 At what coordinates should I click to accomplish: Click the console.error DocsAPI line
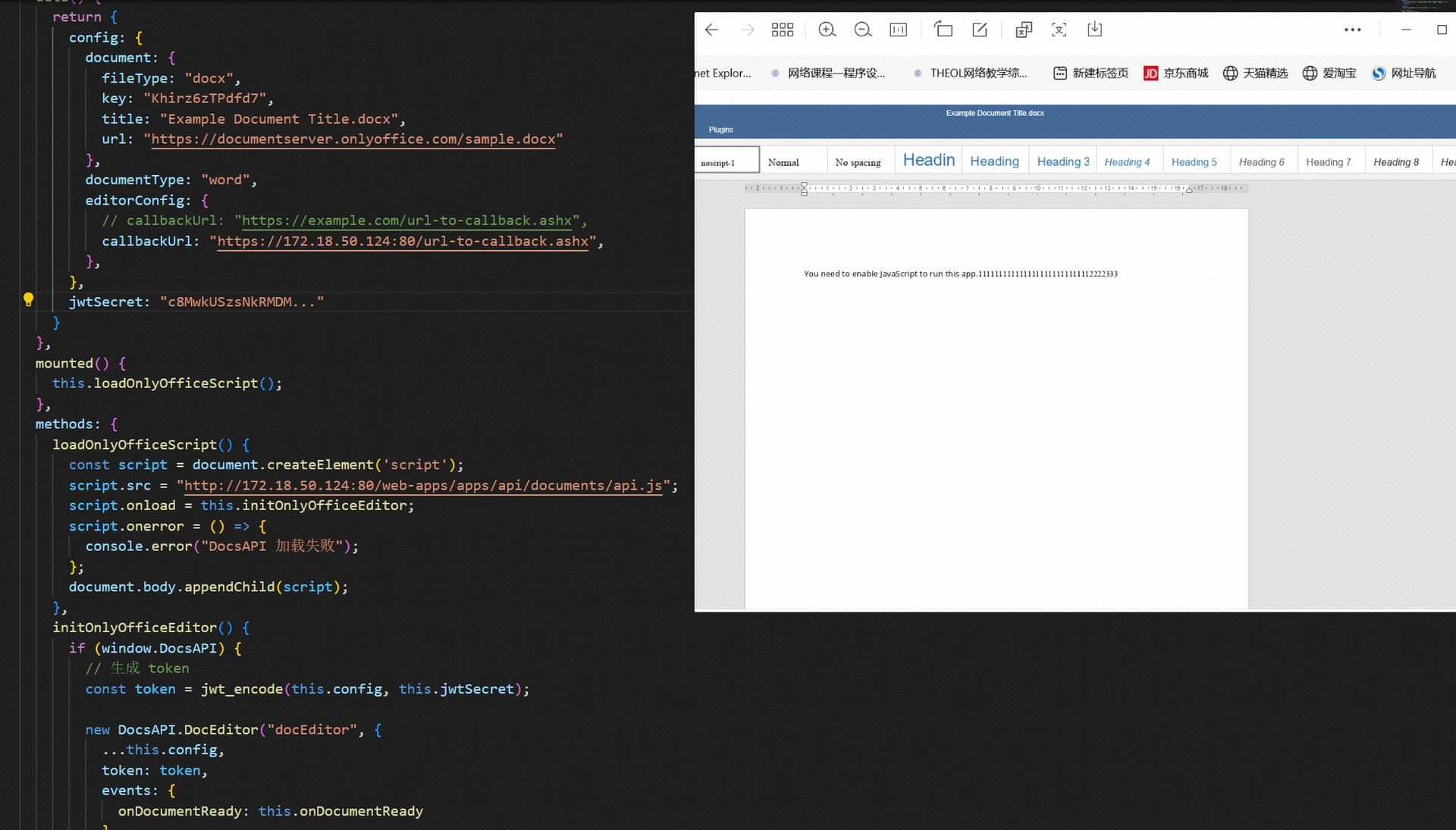221,546
